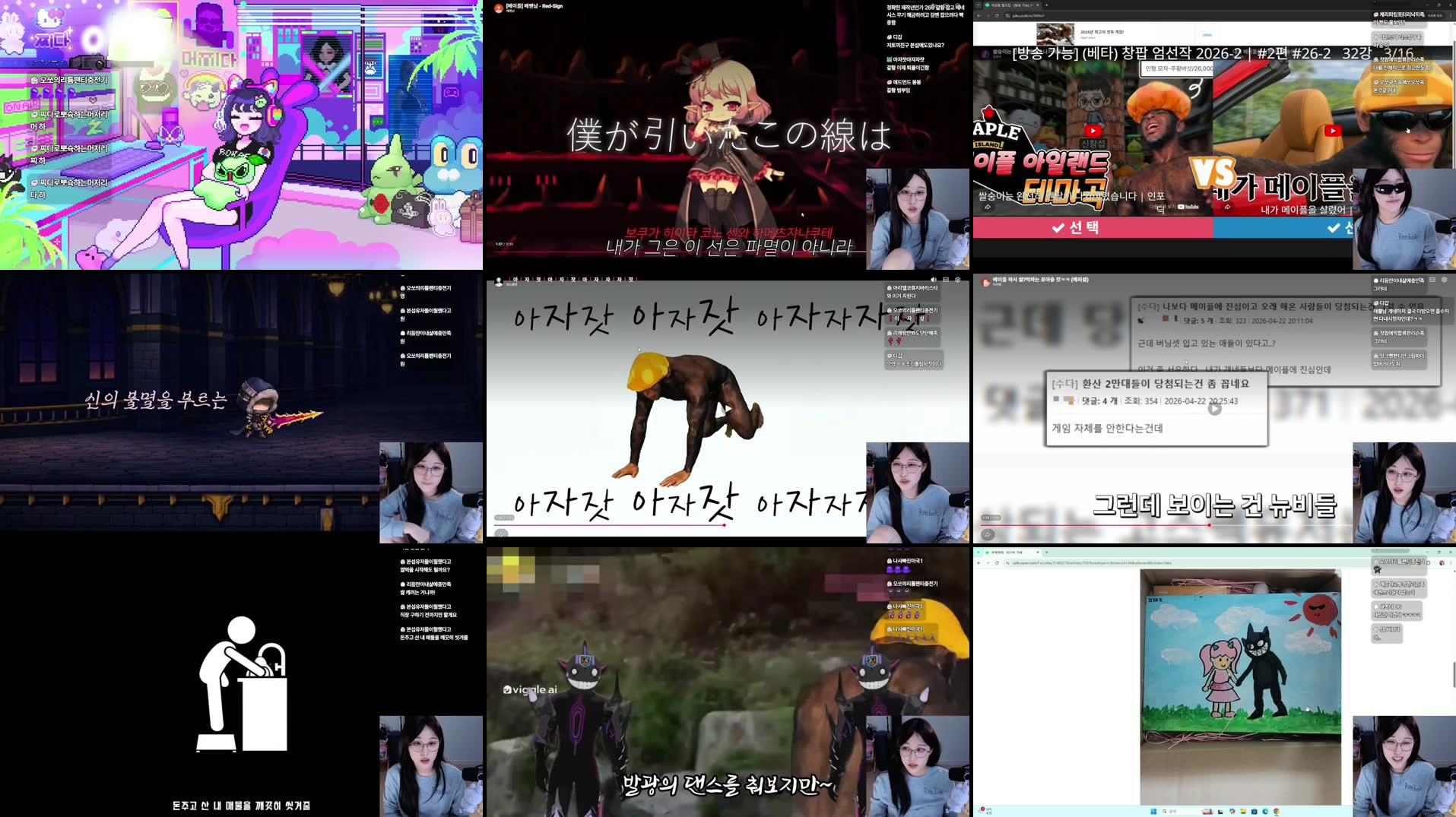Play left YouTube video with orange hat
1456x817 pixels.
click(1093, 131)
